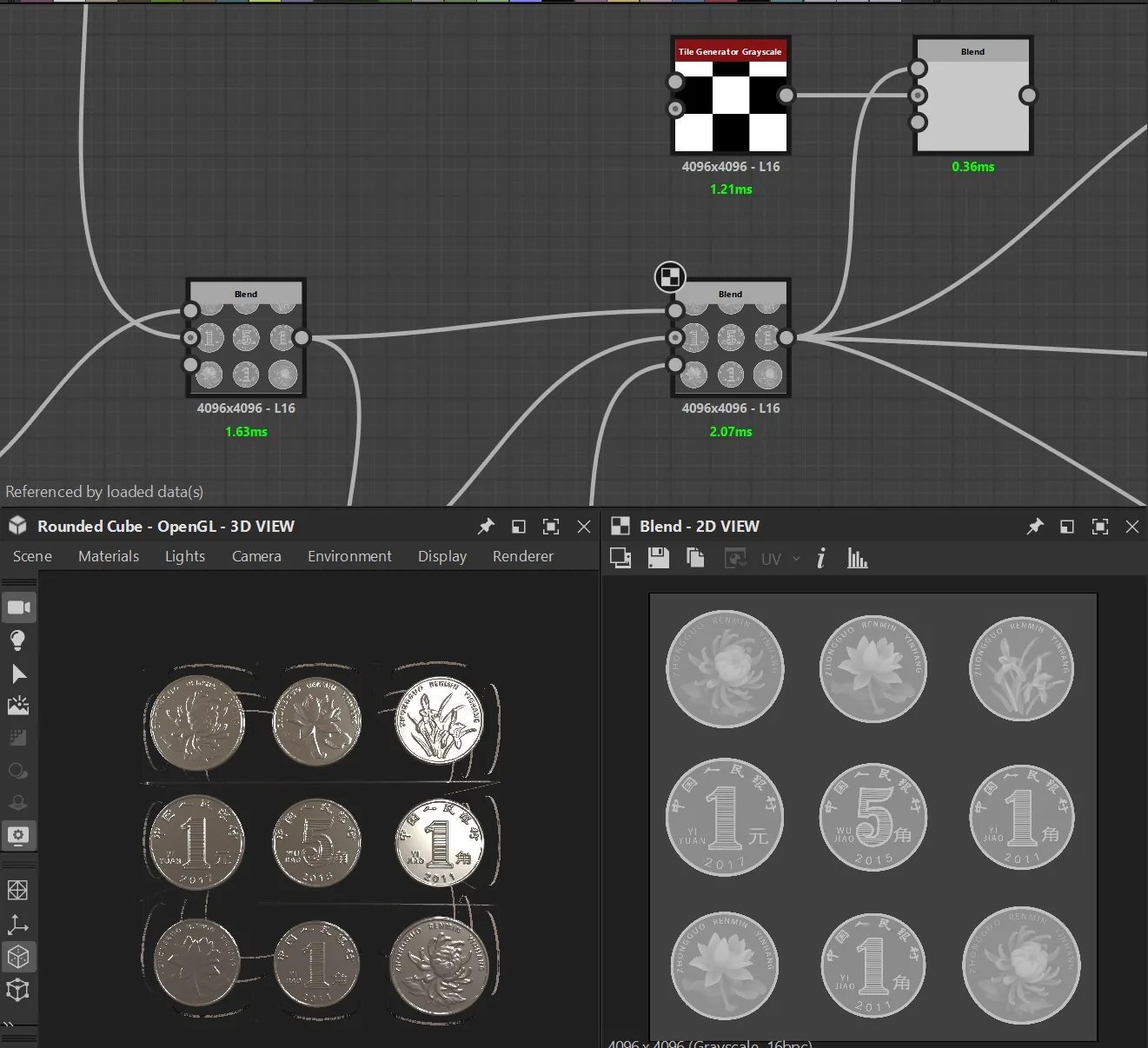The width and height of the screenshot is (1148, 1048).
Task: Click the dimmed sphere material sidebar icon
Action: (18, 771)
